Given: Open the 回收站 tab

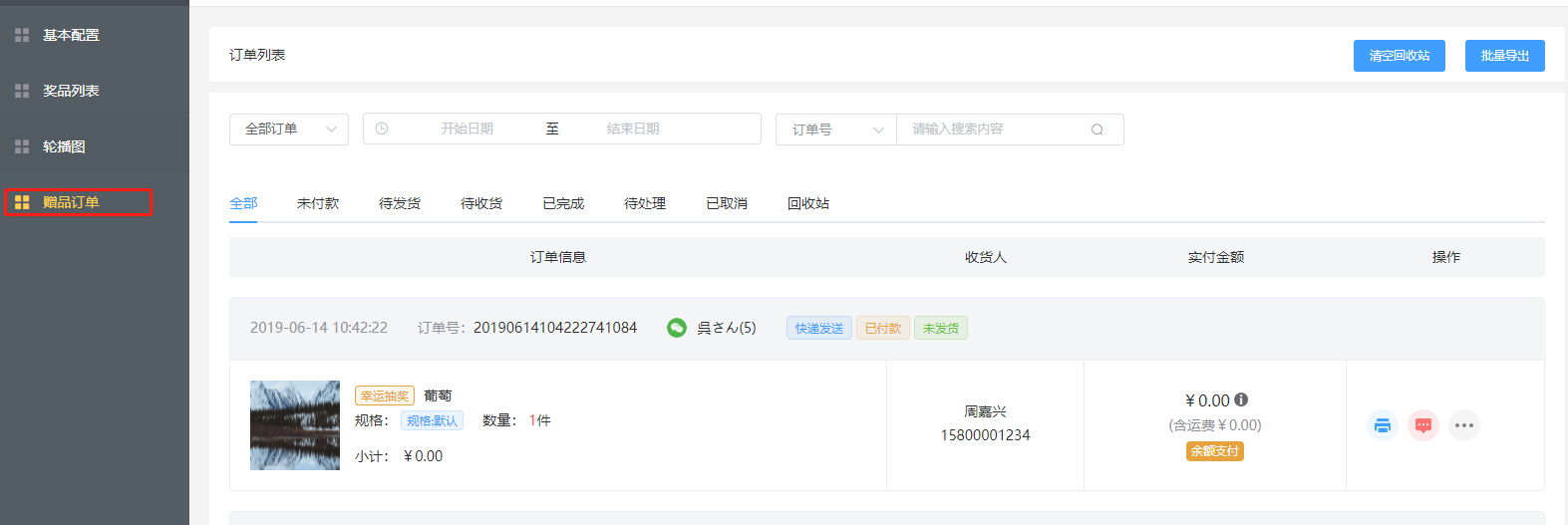Looking at the screenshot, I should click(808, 203).
